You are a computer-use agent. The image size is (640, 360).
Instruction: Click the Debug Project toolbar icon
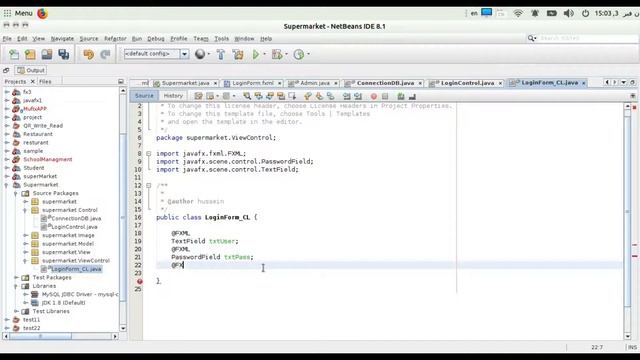[277, 54]
